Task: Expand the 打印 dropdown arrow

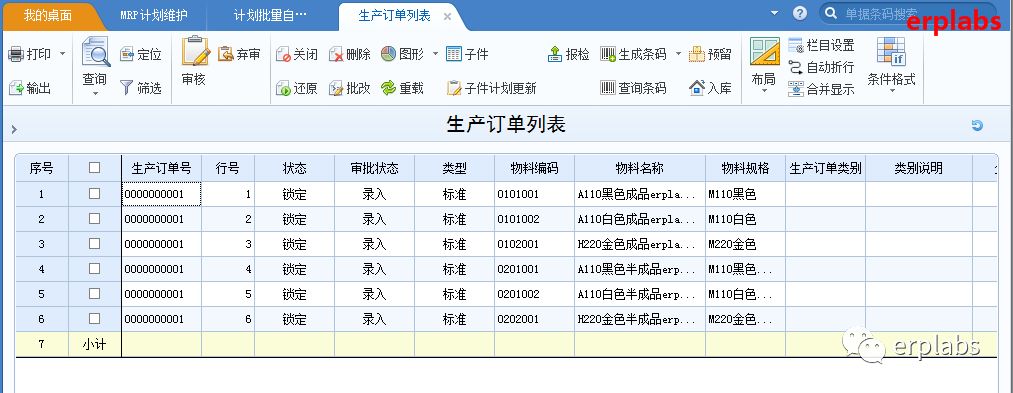Action: click(x=63, y=54)
